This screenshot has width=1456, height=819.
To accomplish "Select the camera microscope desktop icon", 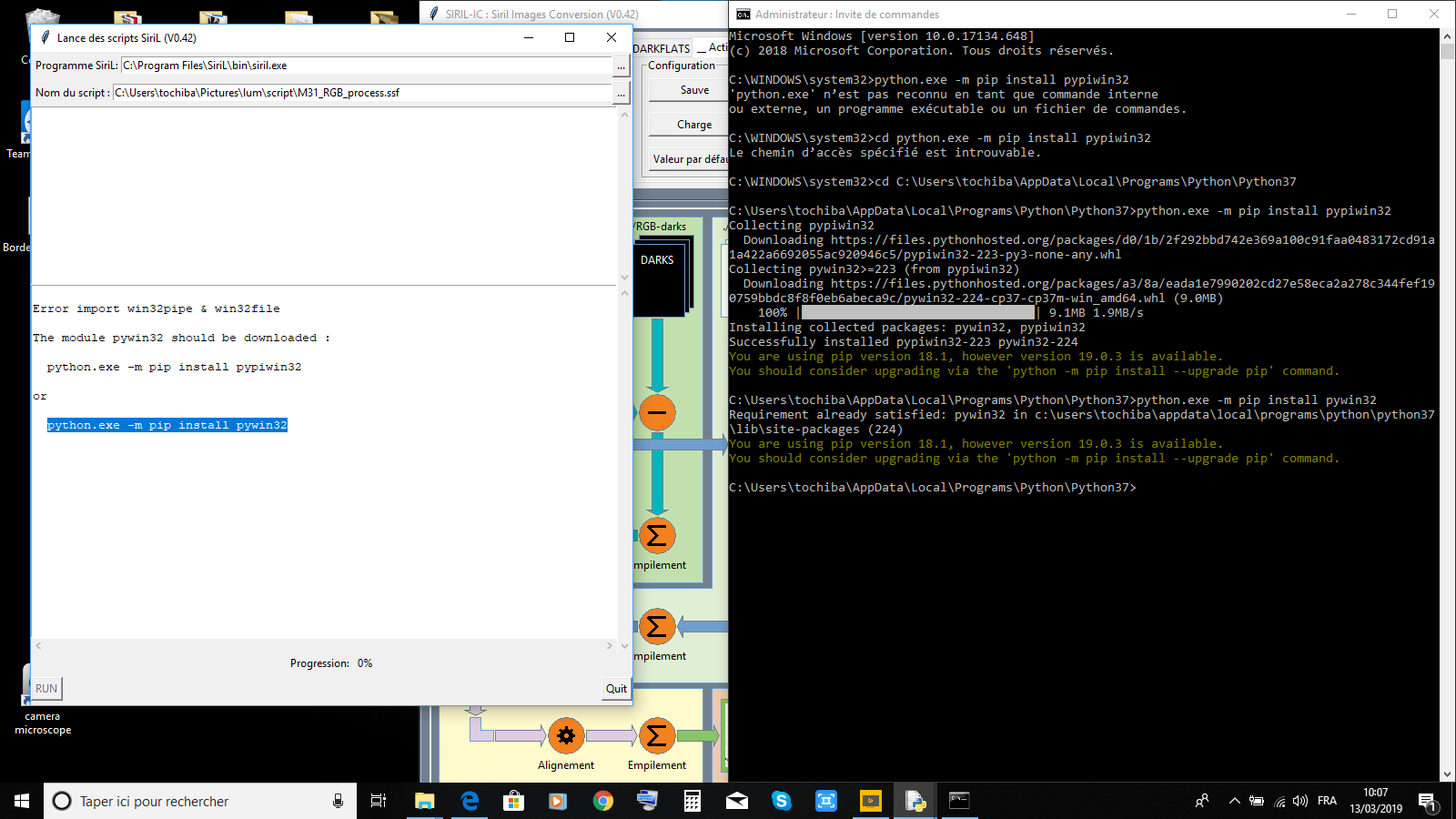I will (x=43, y=699).
